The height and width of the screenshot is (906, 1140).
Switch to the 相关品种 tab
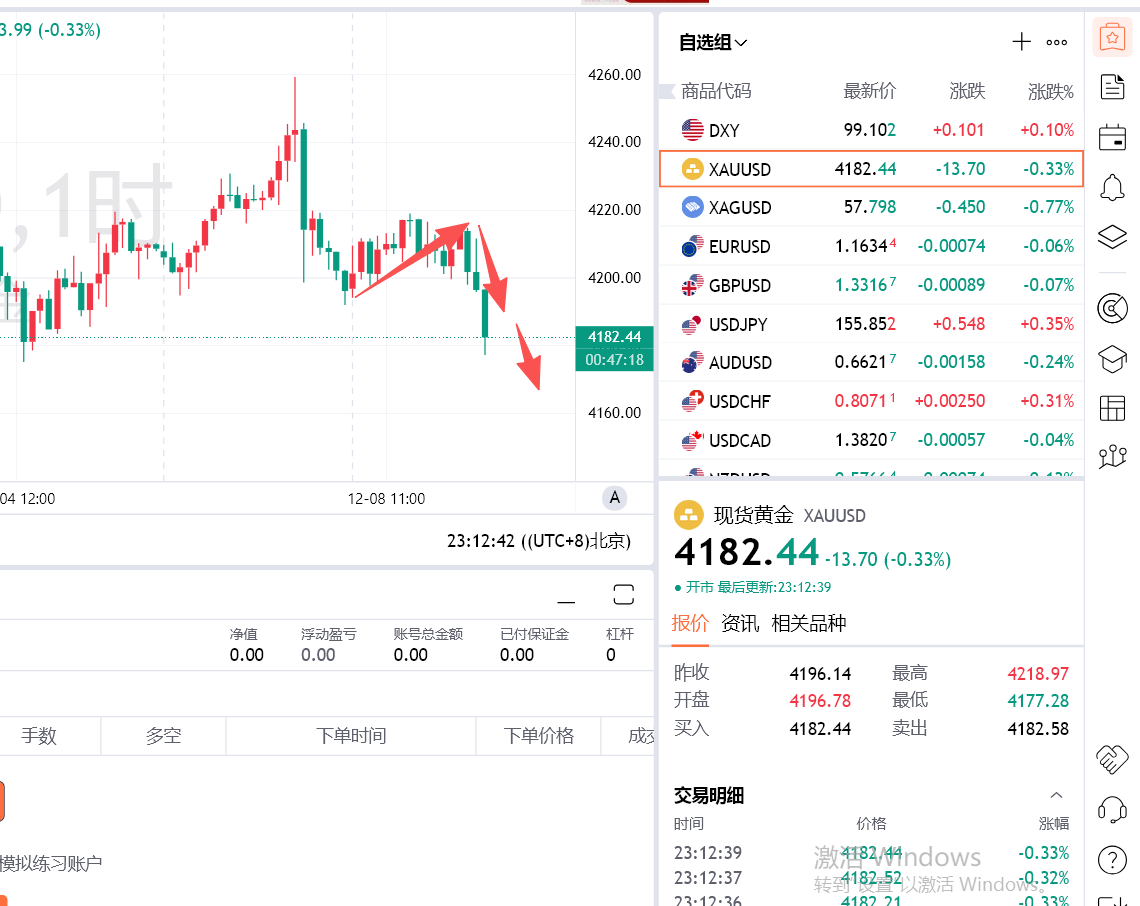pyautogui.click(x=808, y=623)
